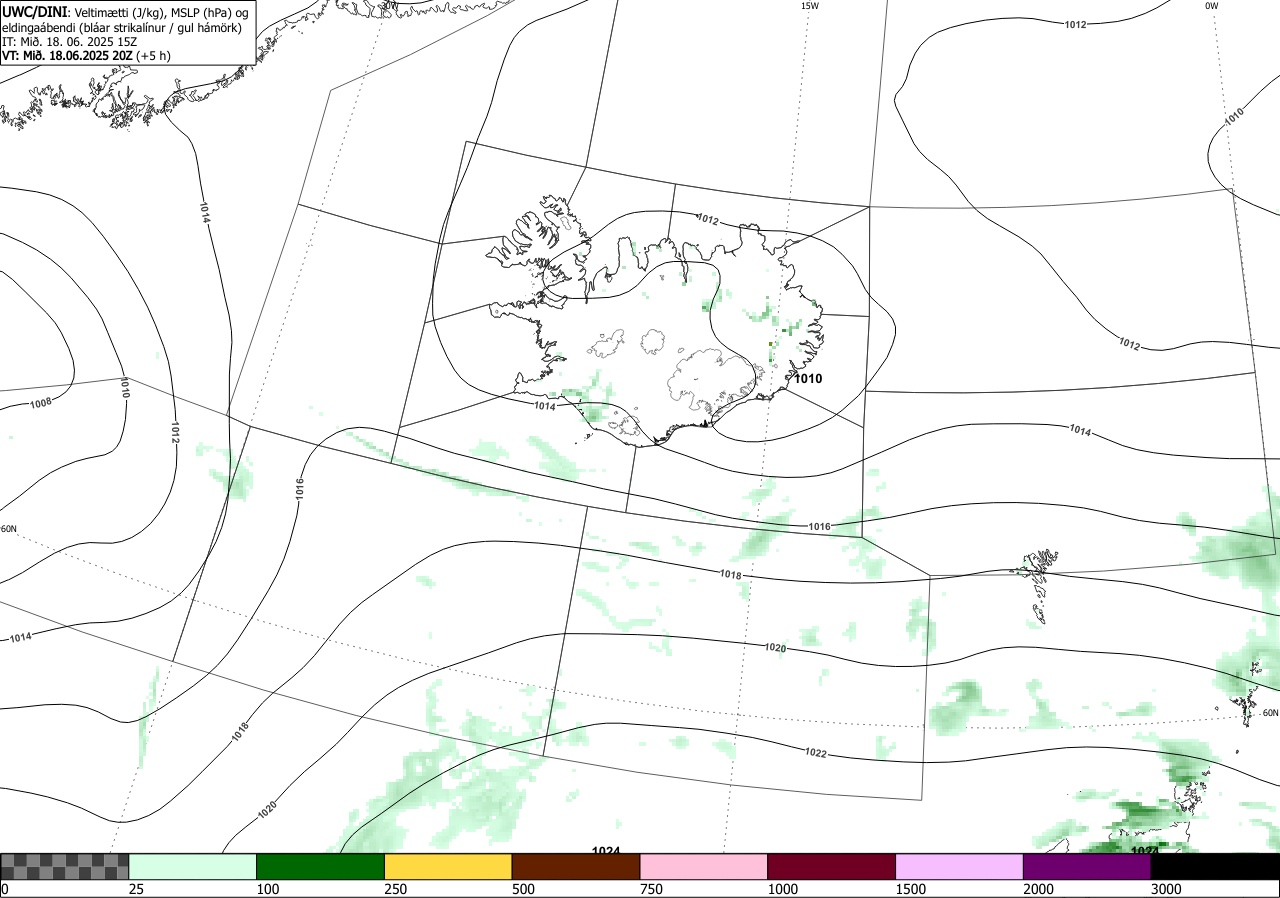
Task: Click the legend value '1500'
Action: [x=911, y=889]
